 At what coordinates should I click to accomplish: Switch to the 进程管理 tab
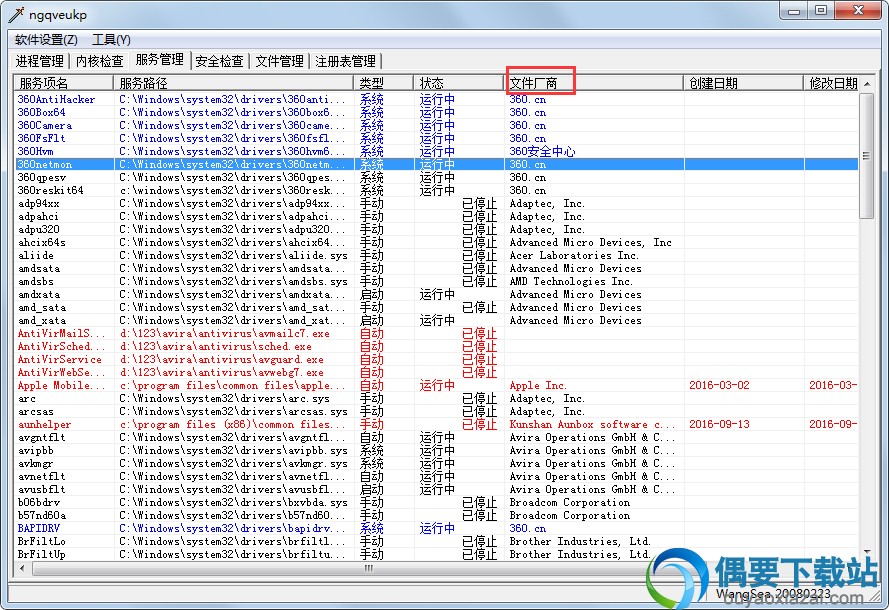pos(40,61)
